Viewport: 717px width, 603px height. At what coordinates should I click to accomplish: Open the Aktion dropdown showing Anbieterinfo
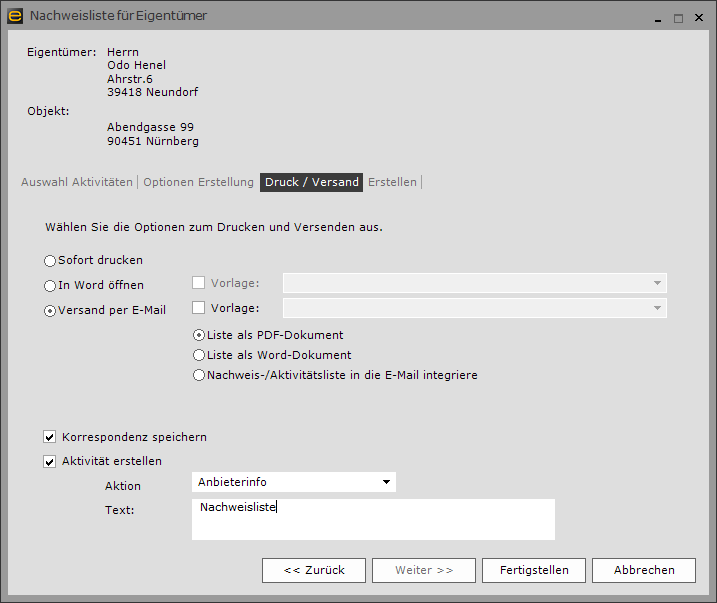(x=386, y=483)
